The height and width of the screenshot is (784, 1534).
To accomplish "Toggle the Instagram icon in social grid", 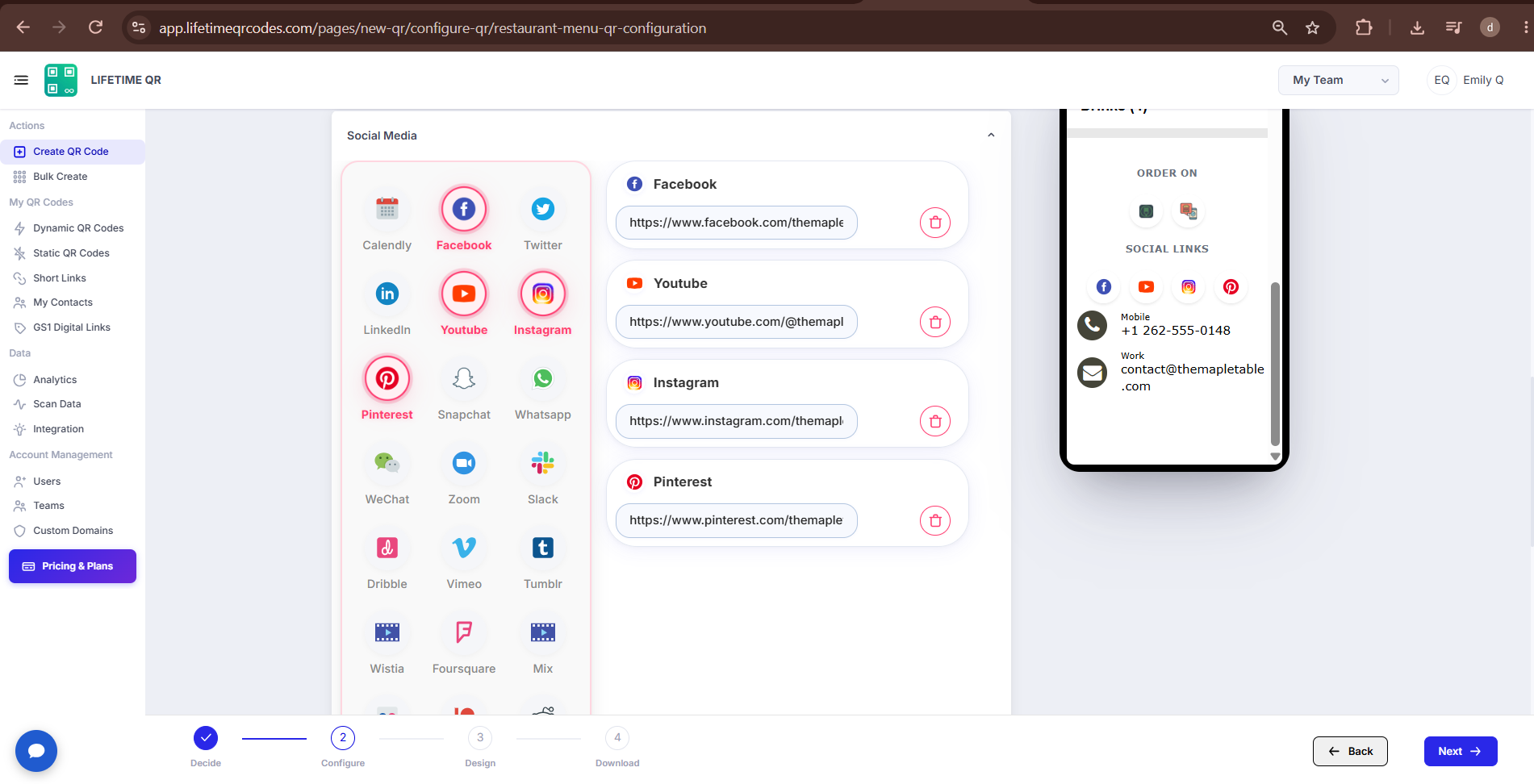I will [543, 294].
